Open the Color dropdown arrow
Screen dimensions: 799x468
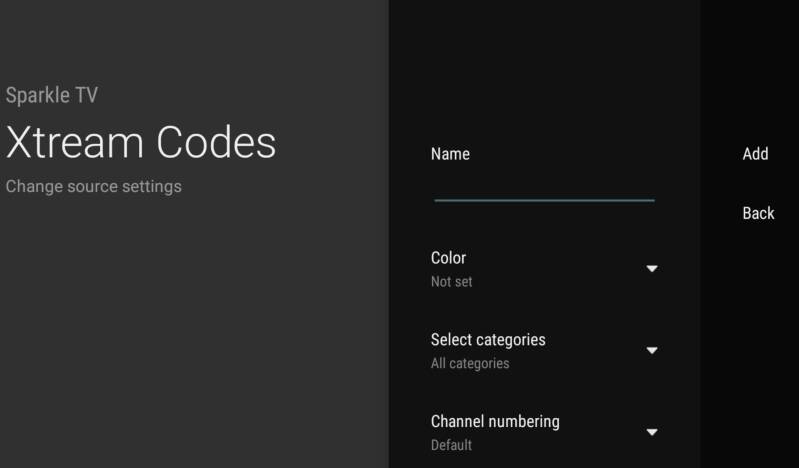point(652,269)
